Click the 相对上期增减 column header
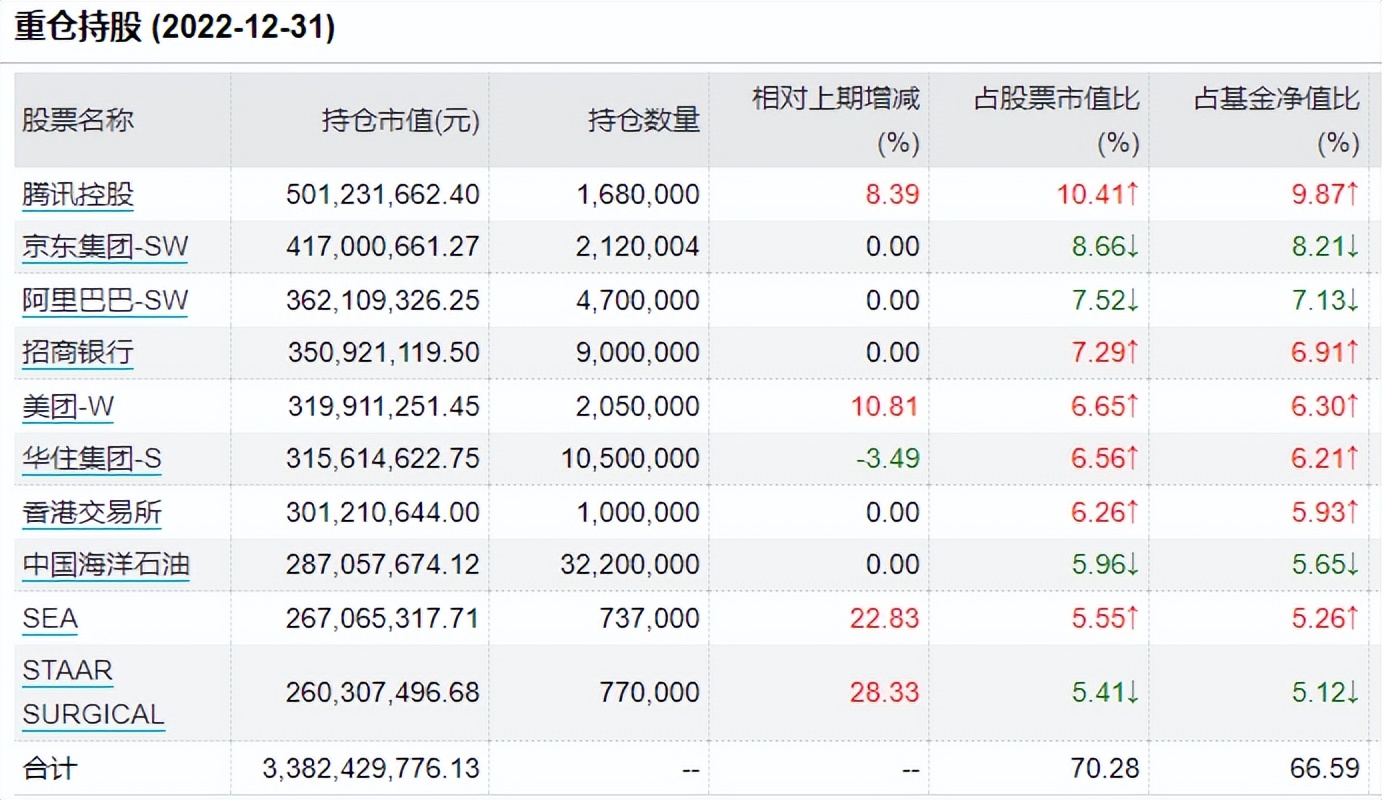The image size is (1382, 800). click(835, 99)
